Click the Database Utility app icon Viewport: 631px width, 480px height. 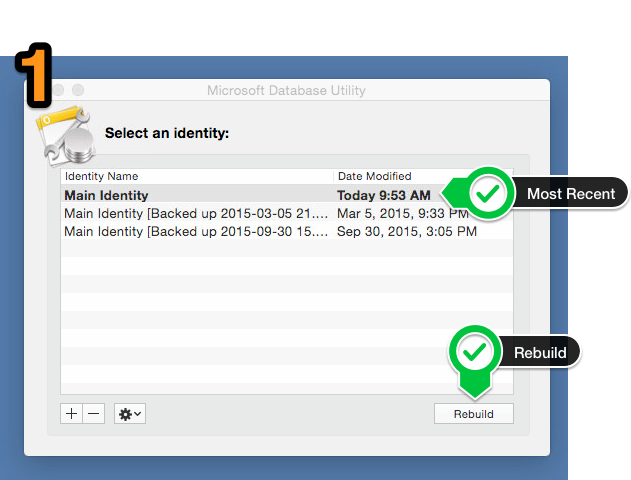click(66, 136)
